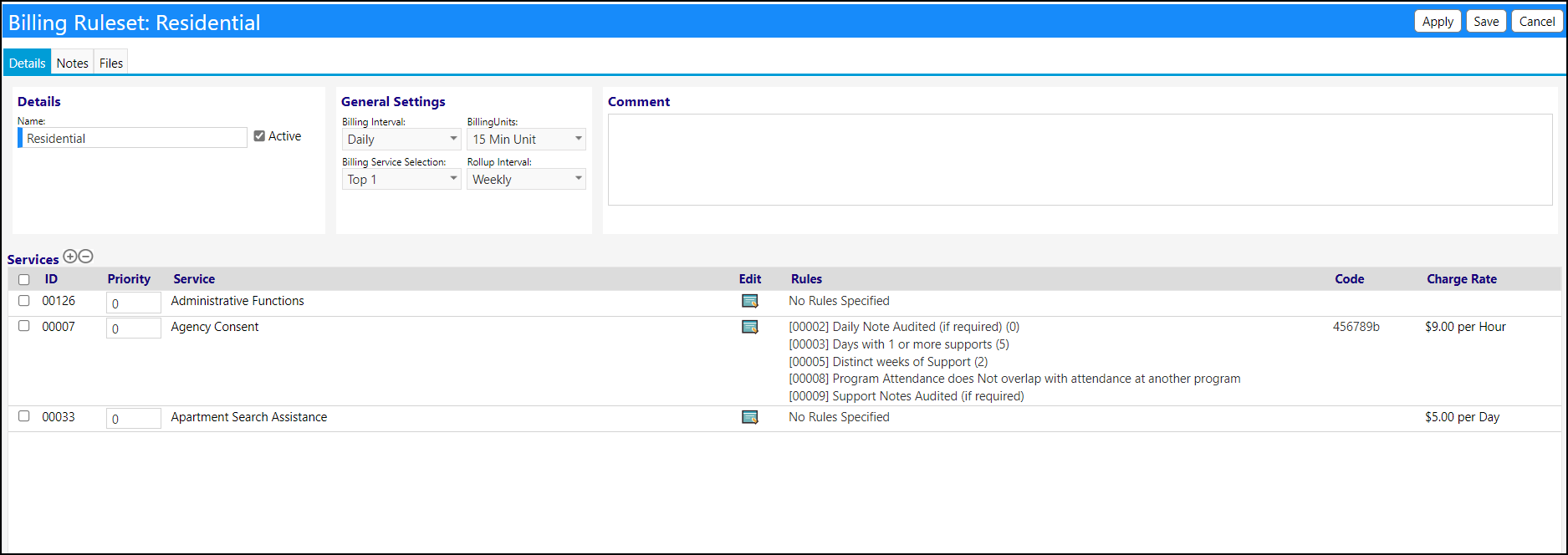
Task: Toggle the Active checkbox
Action: tap(259, 136)
